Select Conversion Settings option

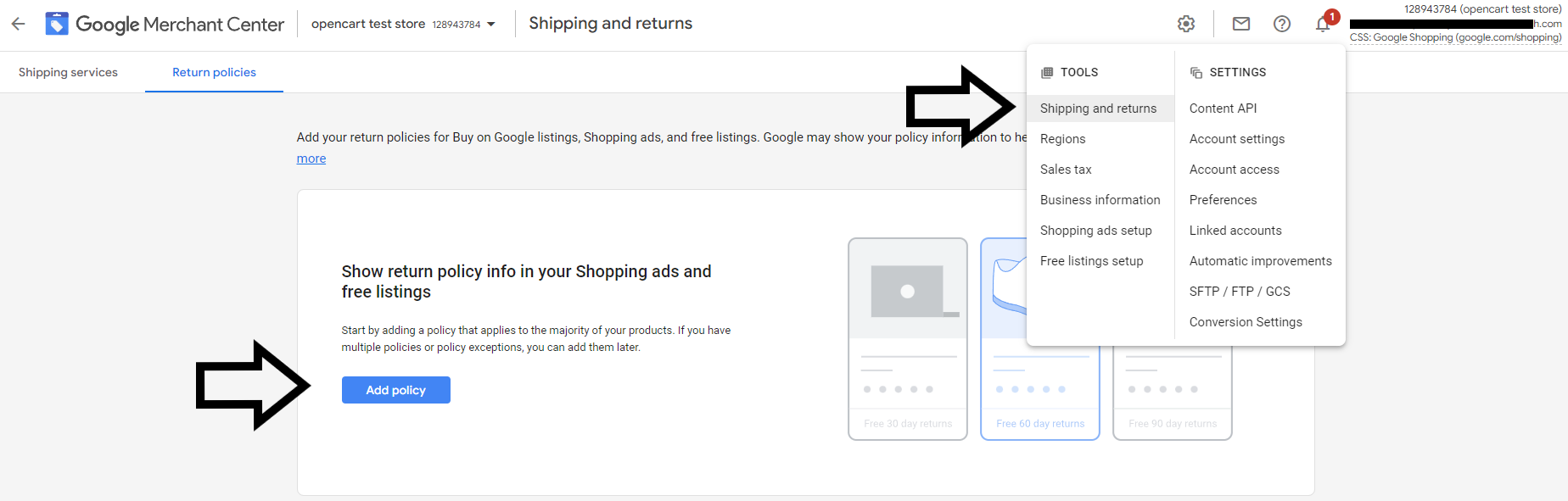[1246, 322]
